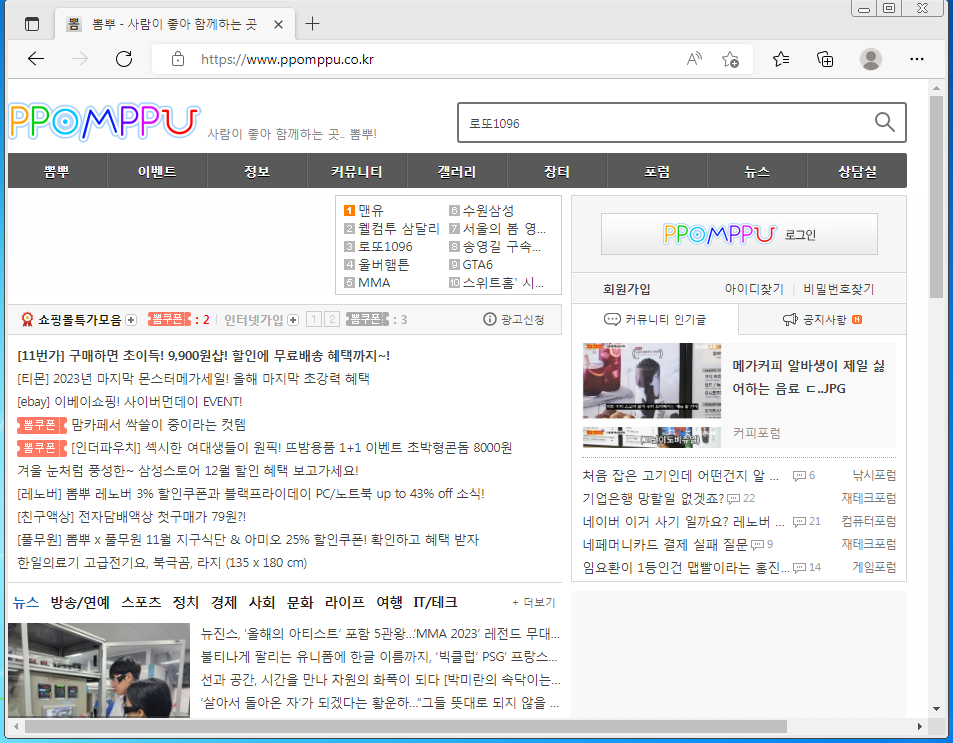Close the 뽐뿌 browser tab
Screen dimensions: 953x743
click(278, 24)
